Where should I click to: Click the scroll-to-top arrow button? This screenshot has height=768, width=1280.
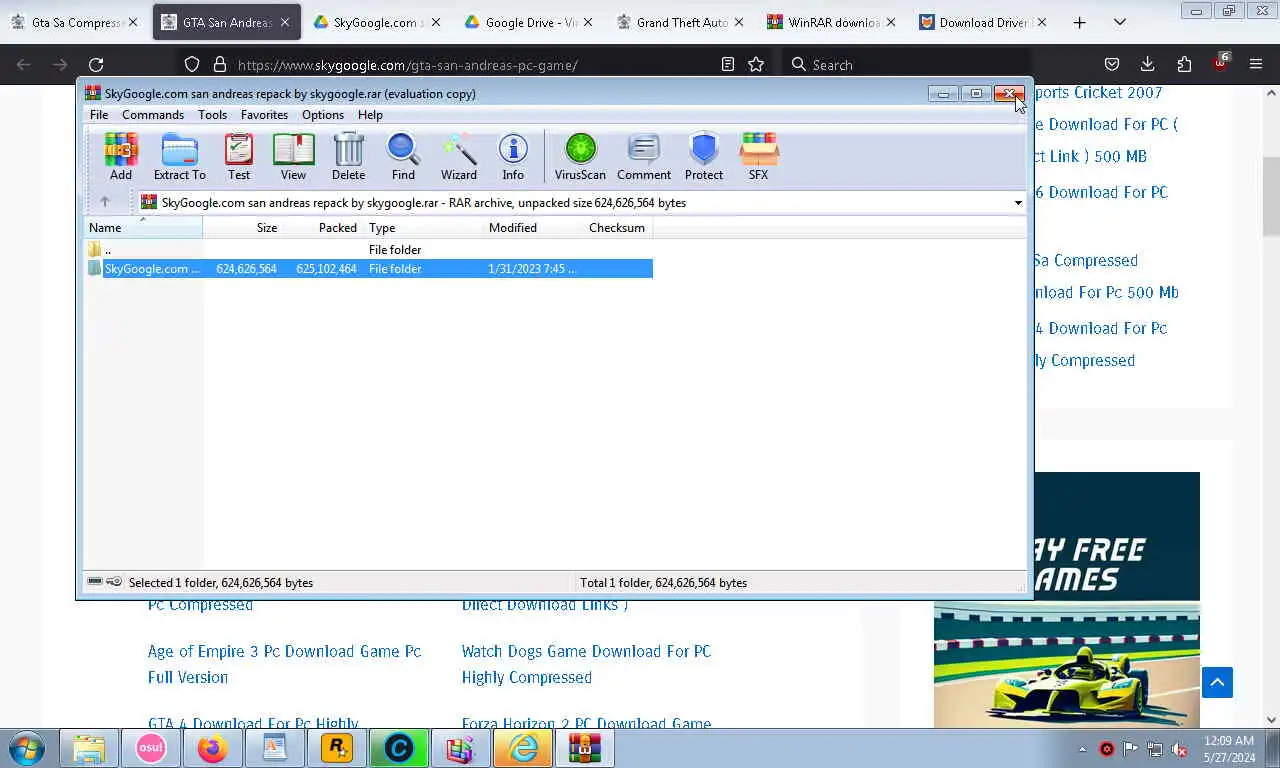[1217, 683]
